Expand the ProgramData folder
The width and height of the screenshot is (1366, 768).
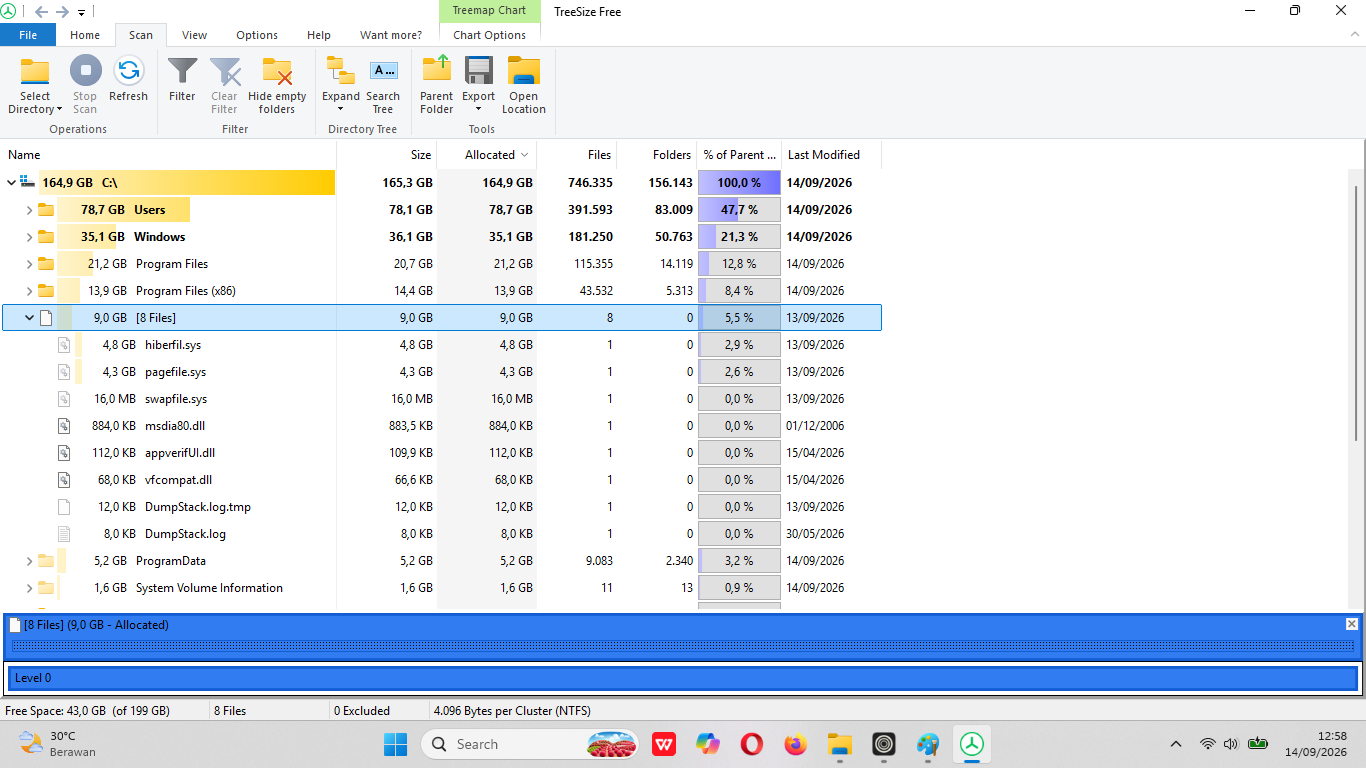(x=29, y=561)
